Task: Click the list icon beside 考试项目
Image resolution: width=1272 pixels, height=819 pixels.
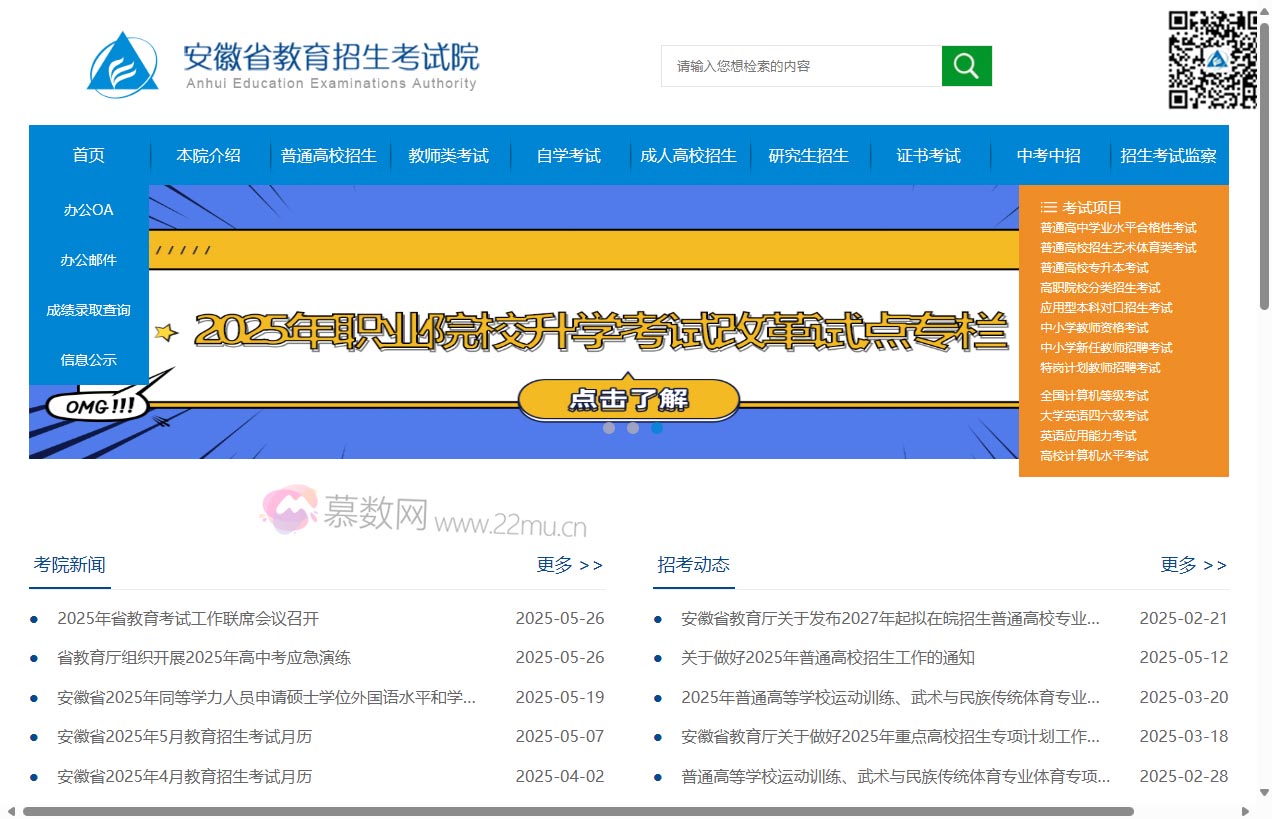Action: click(1048, 207)
